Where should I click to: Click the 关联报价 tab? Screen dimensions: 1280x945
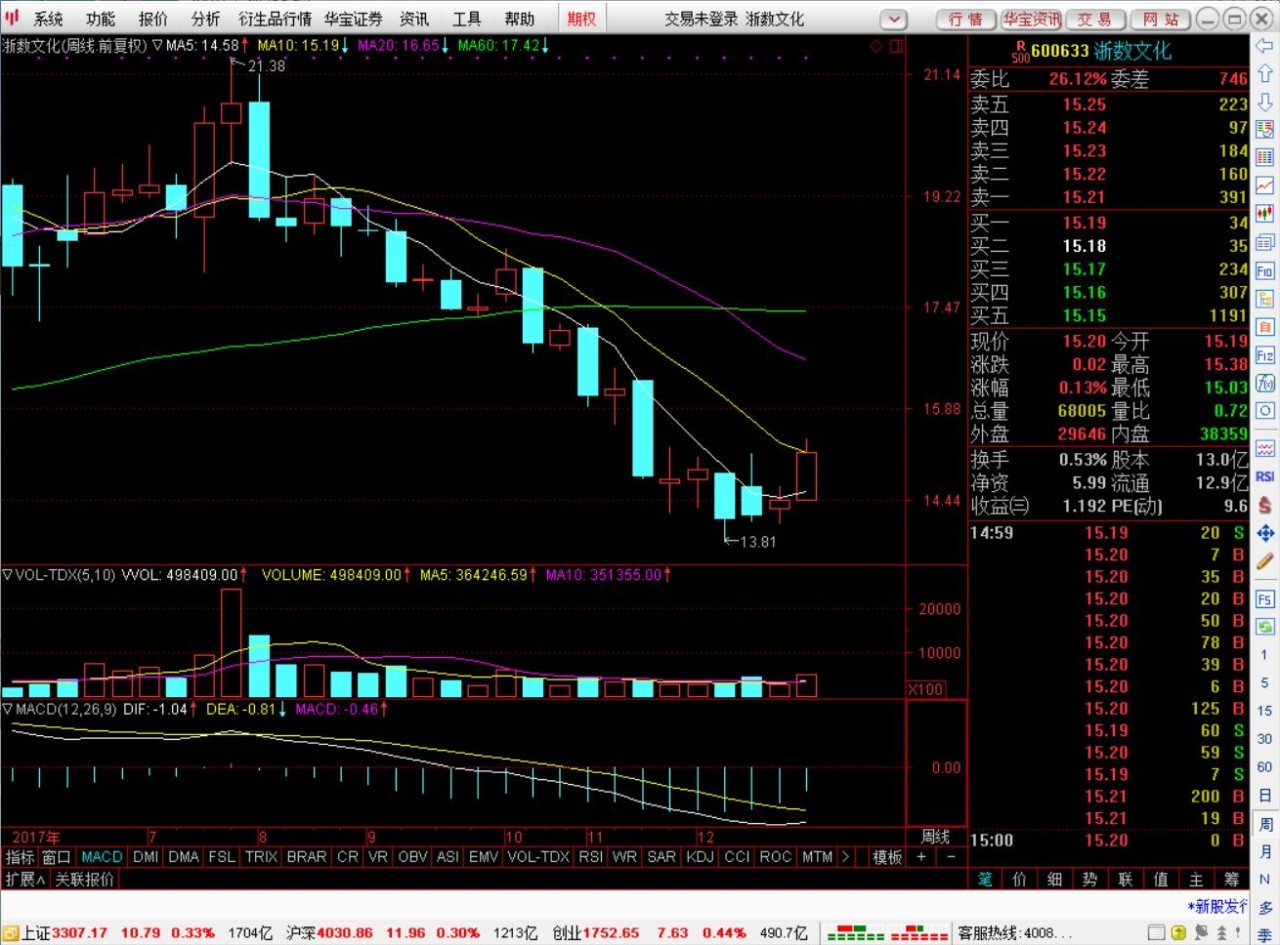tap(84, 879)
